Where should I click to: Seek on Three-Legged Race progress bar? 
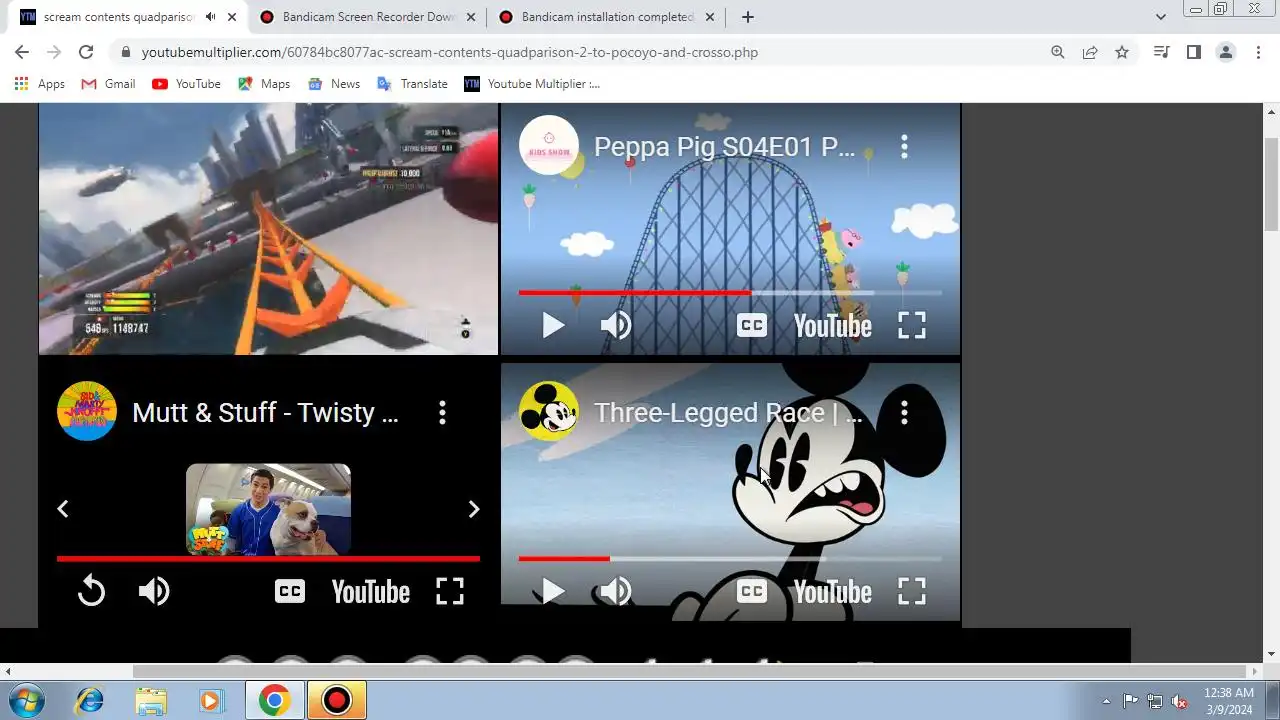[730, 559]
